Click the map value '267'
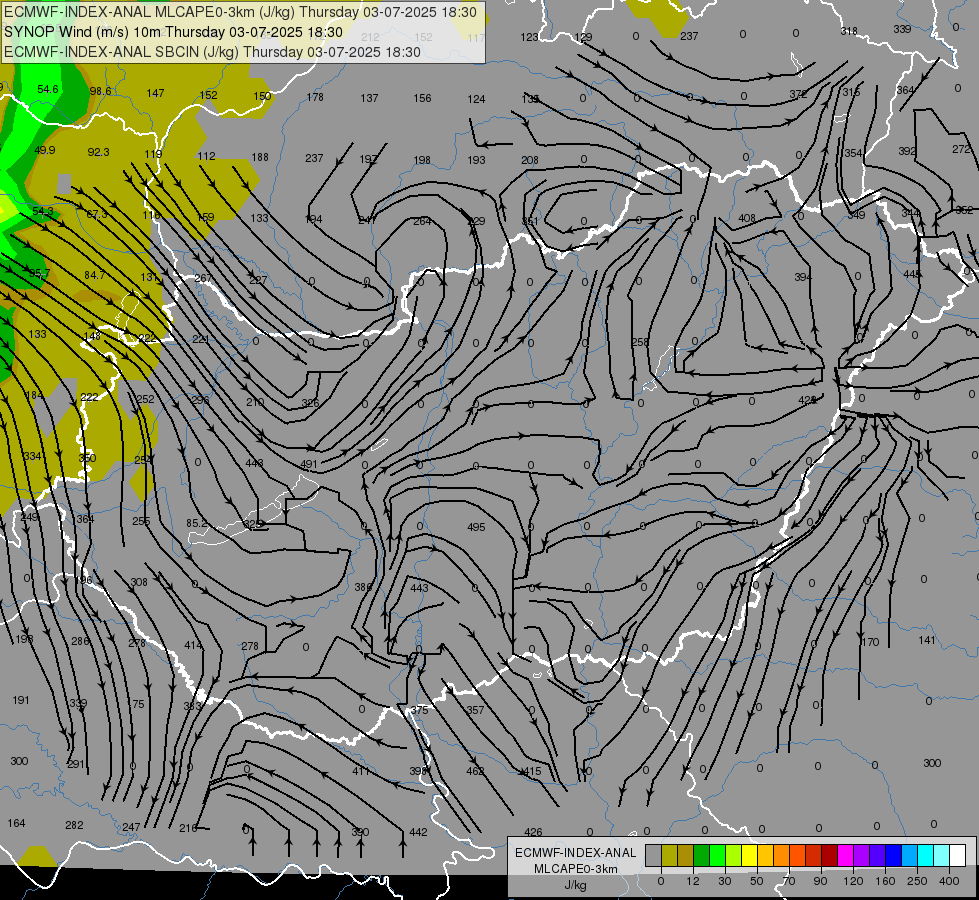This screenshot has height=900, width=979. click(x=203, y=278)
